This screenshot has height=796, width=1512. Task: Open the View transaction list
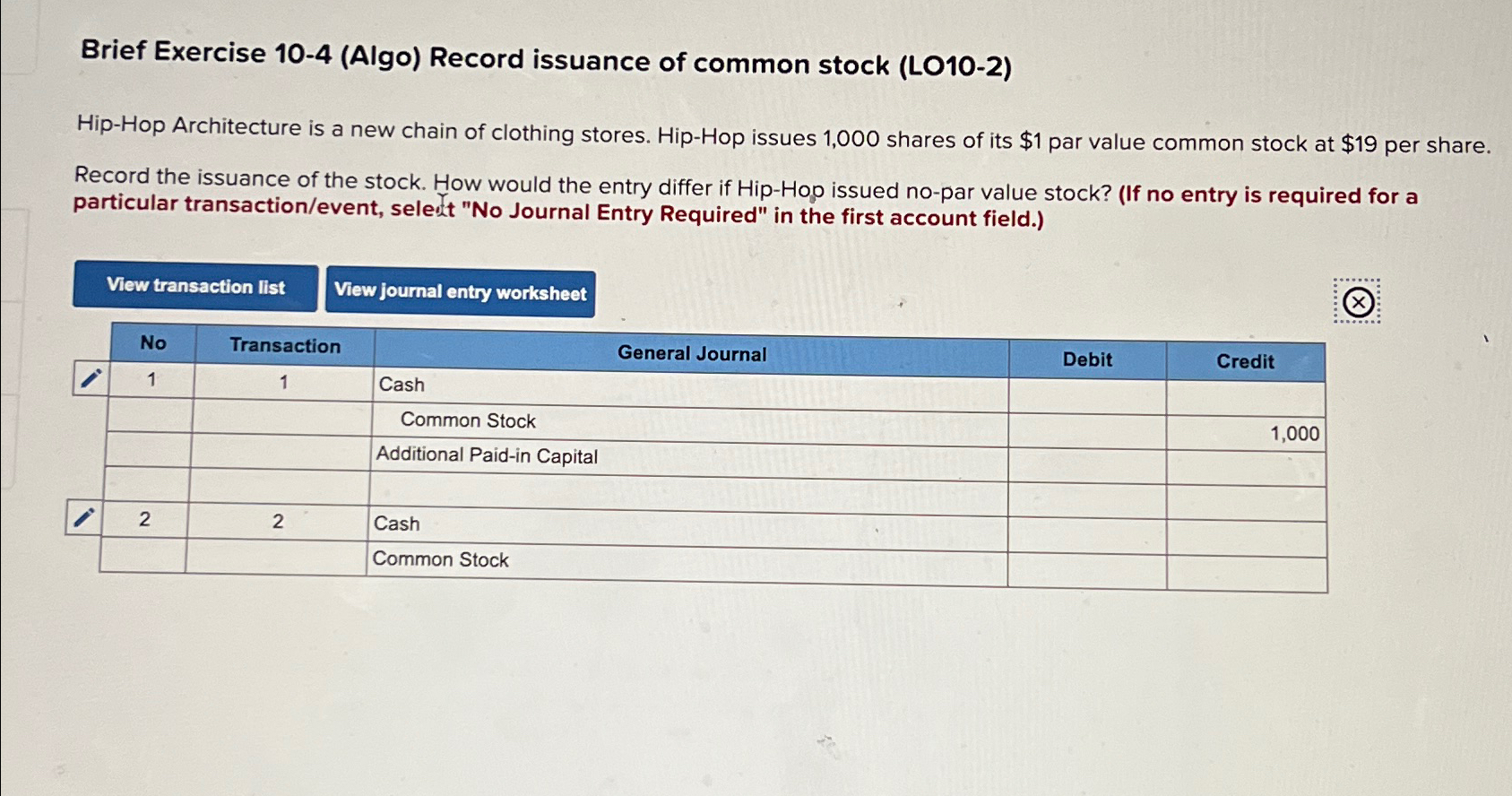tap(194, 287)
